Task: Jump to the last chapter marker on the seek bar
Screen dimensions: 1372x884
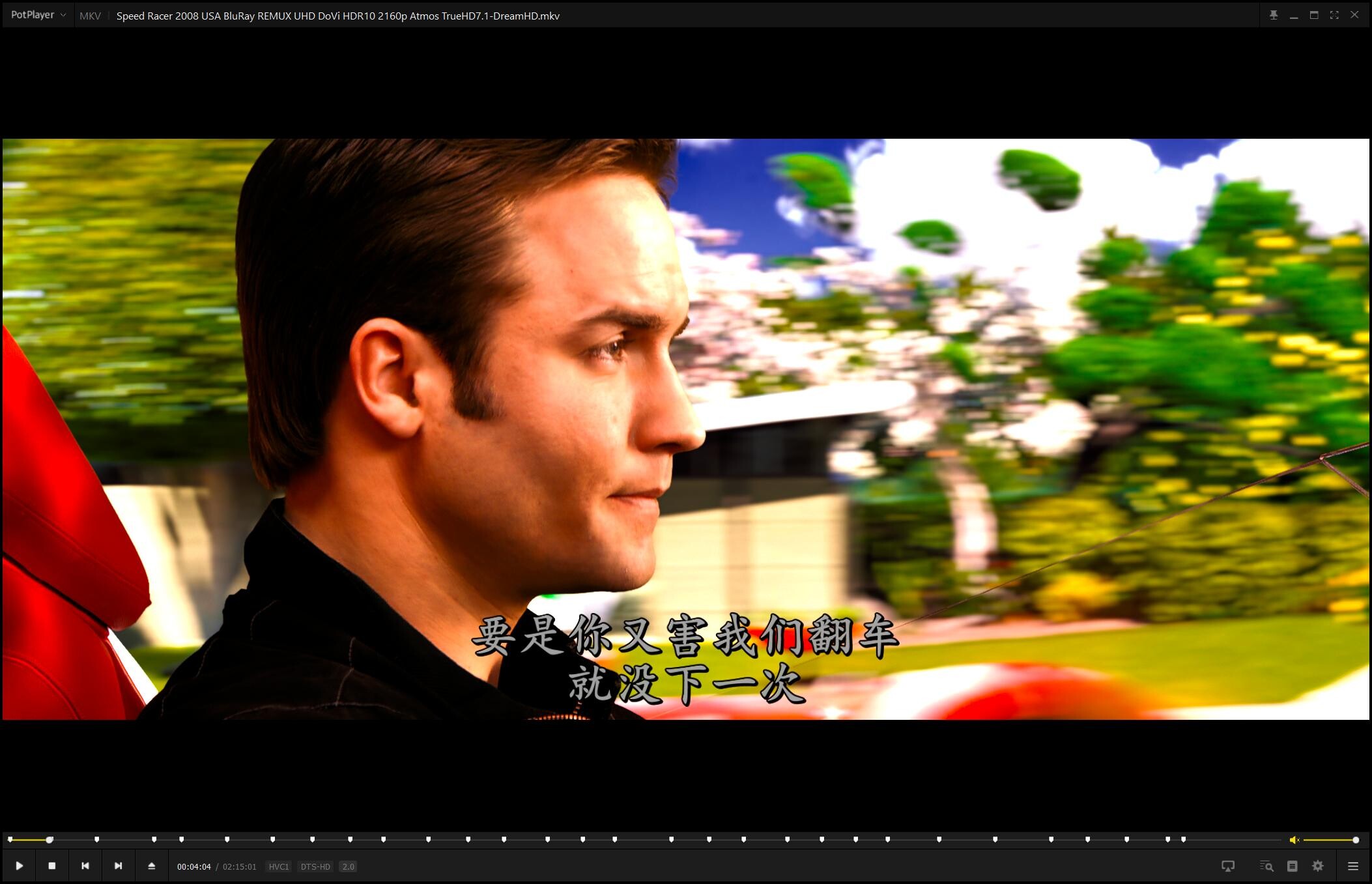Action: [x=1184, y=840]
